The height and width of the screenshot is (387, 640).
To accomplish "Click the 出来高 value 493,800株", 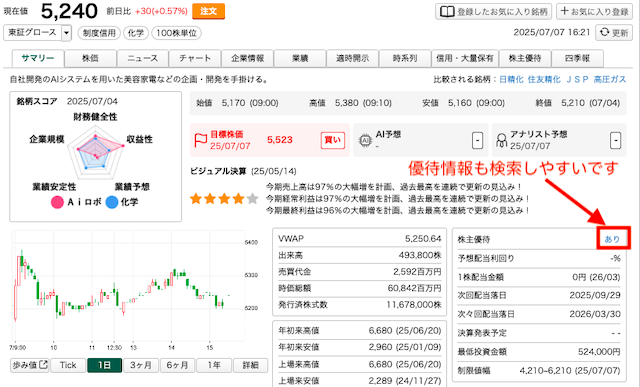I will coord(420,256).
